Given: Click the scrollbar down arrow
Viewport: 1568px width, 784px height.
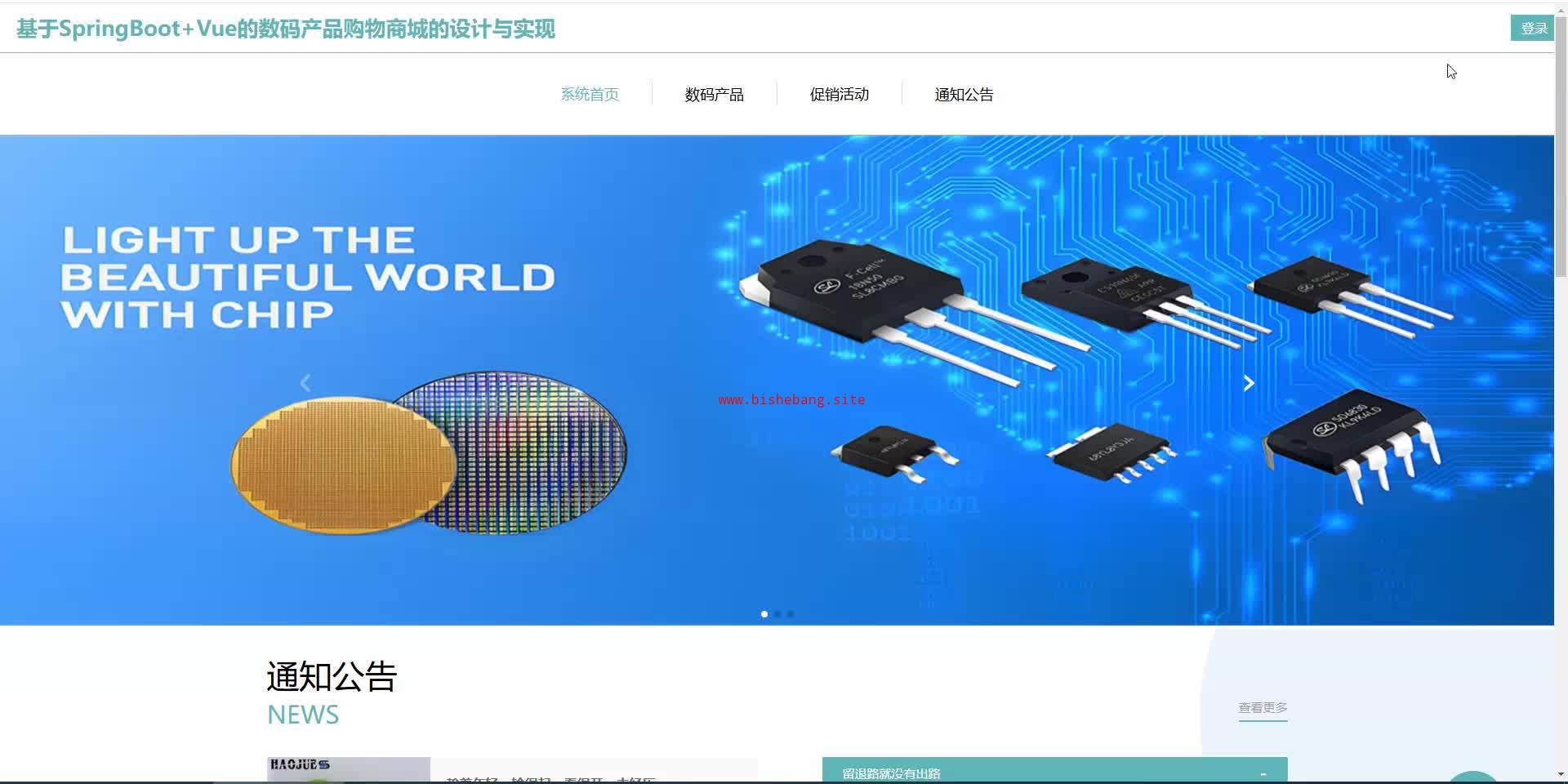Looking at the screenshot, I should (1561, 774).
